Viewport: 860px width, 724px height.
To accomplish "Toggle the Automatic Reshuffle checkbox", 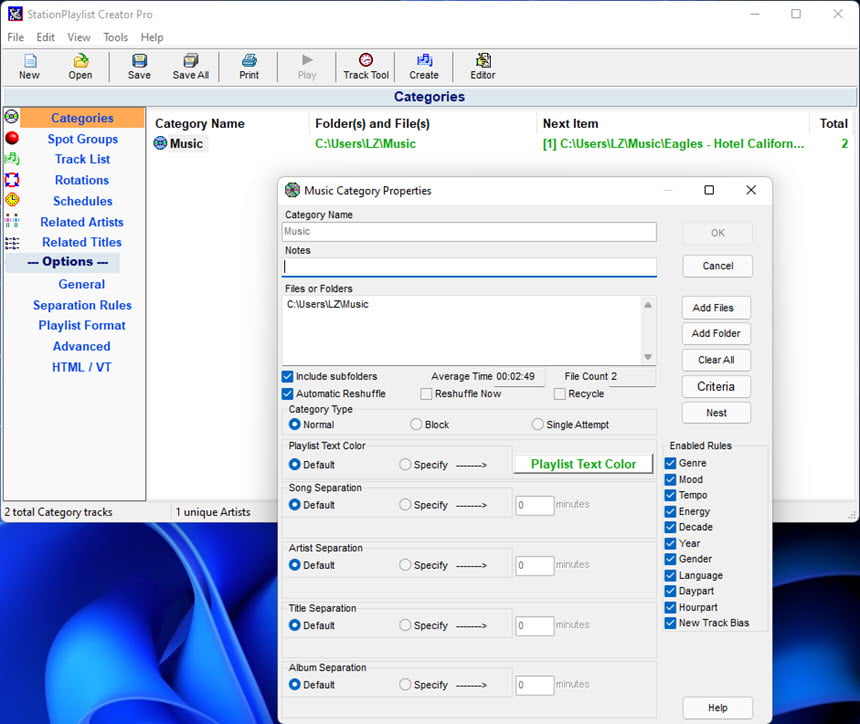I will 287,394.
